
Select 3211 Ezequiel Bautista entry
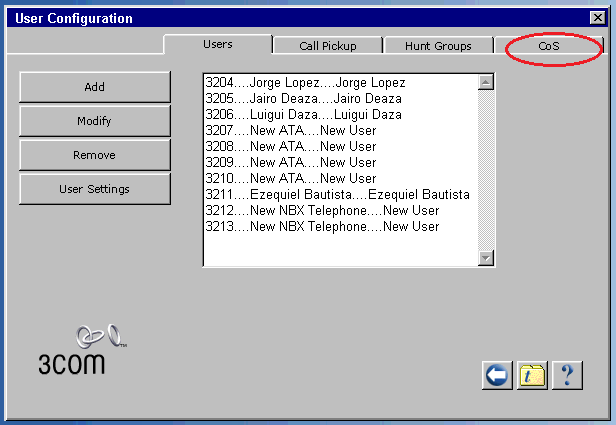point(337,194)
